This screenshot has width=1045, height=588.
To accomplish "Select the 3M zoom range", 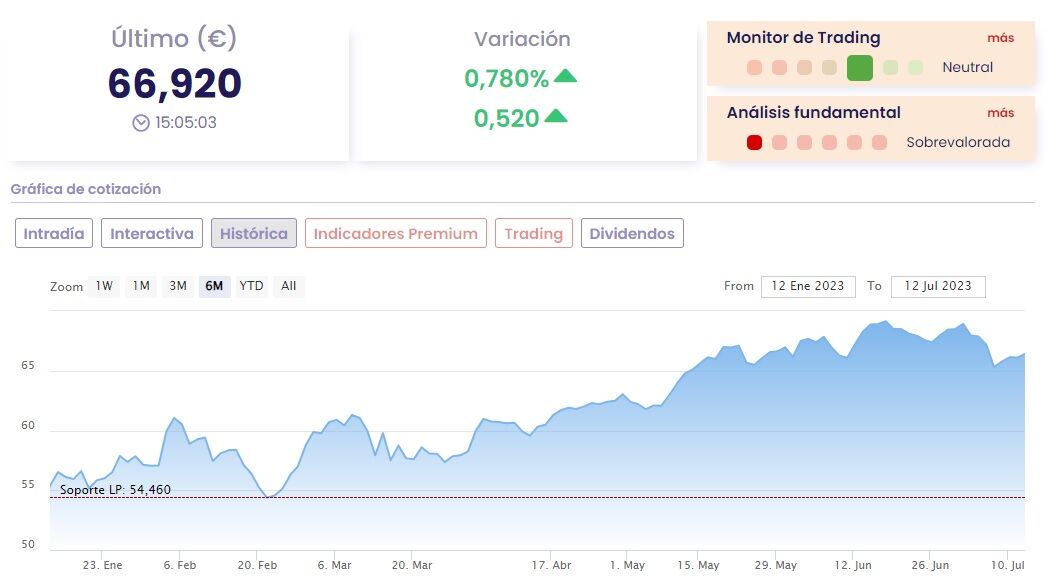I will click(178, 286).
